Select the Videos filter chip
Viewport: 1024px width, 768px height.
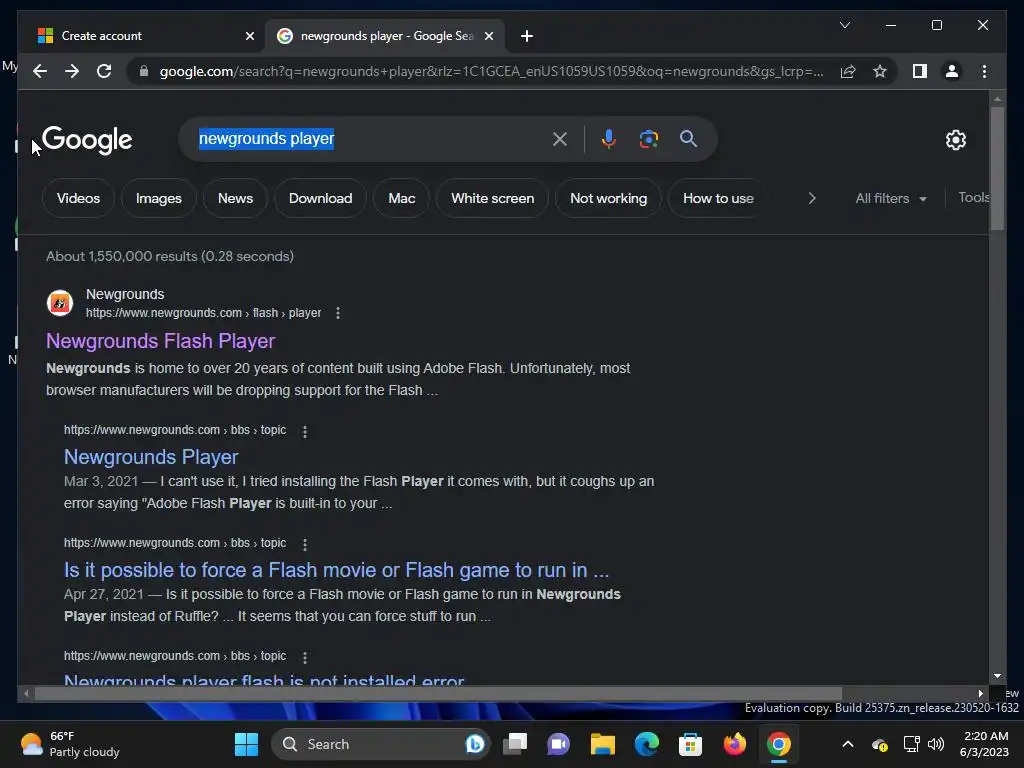pyautogui.click(x=78, y=199)
